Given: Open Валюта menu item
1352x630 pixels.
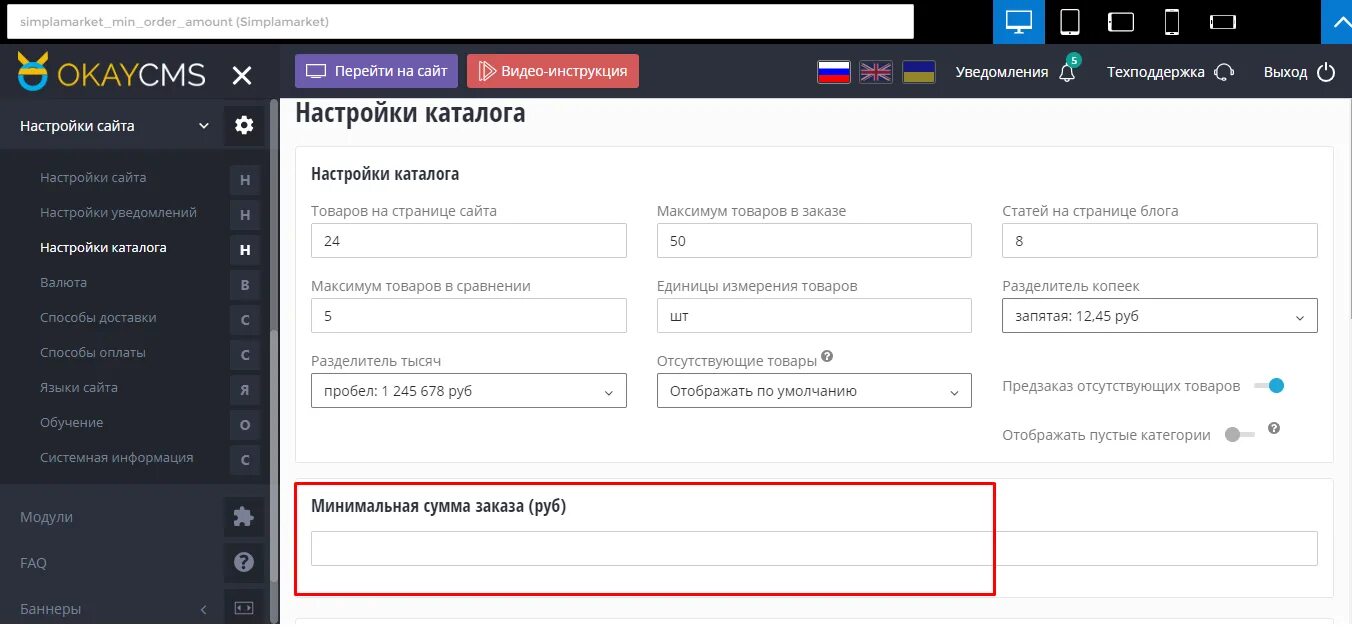Looking at the screenshot, I should 63,282.
